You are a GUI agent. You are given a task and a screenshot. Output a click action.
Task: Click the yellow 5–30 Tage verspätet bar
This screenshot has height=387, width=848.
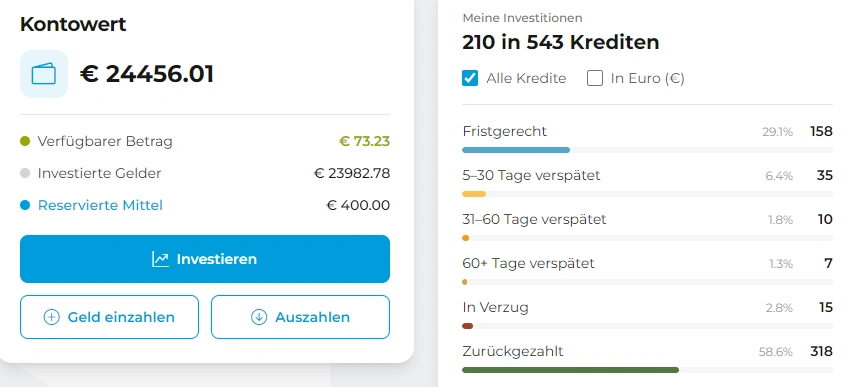tap(474, 194)
